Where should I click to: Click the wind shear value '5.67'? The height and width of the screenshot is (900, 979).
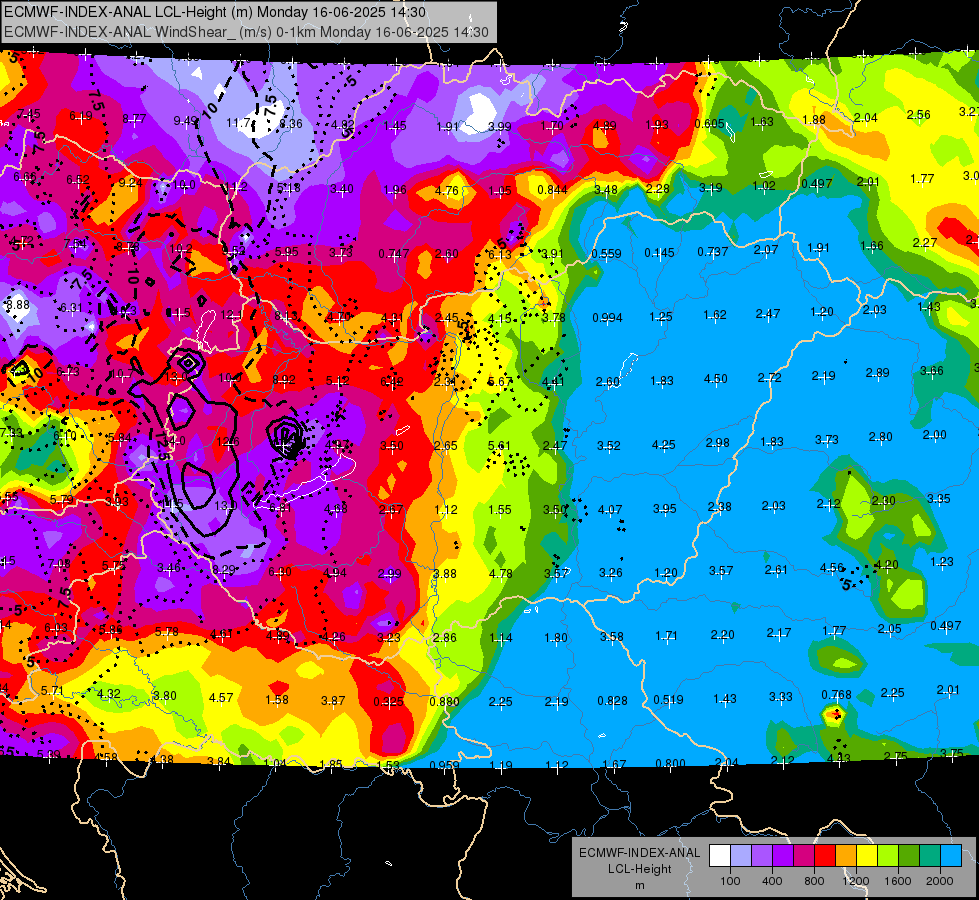coord(499,382)
